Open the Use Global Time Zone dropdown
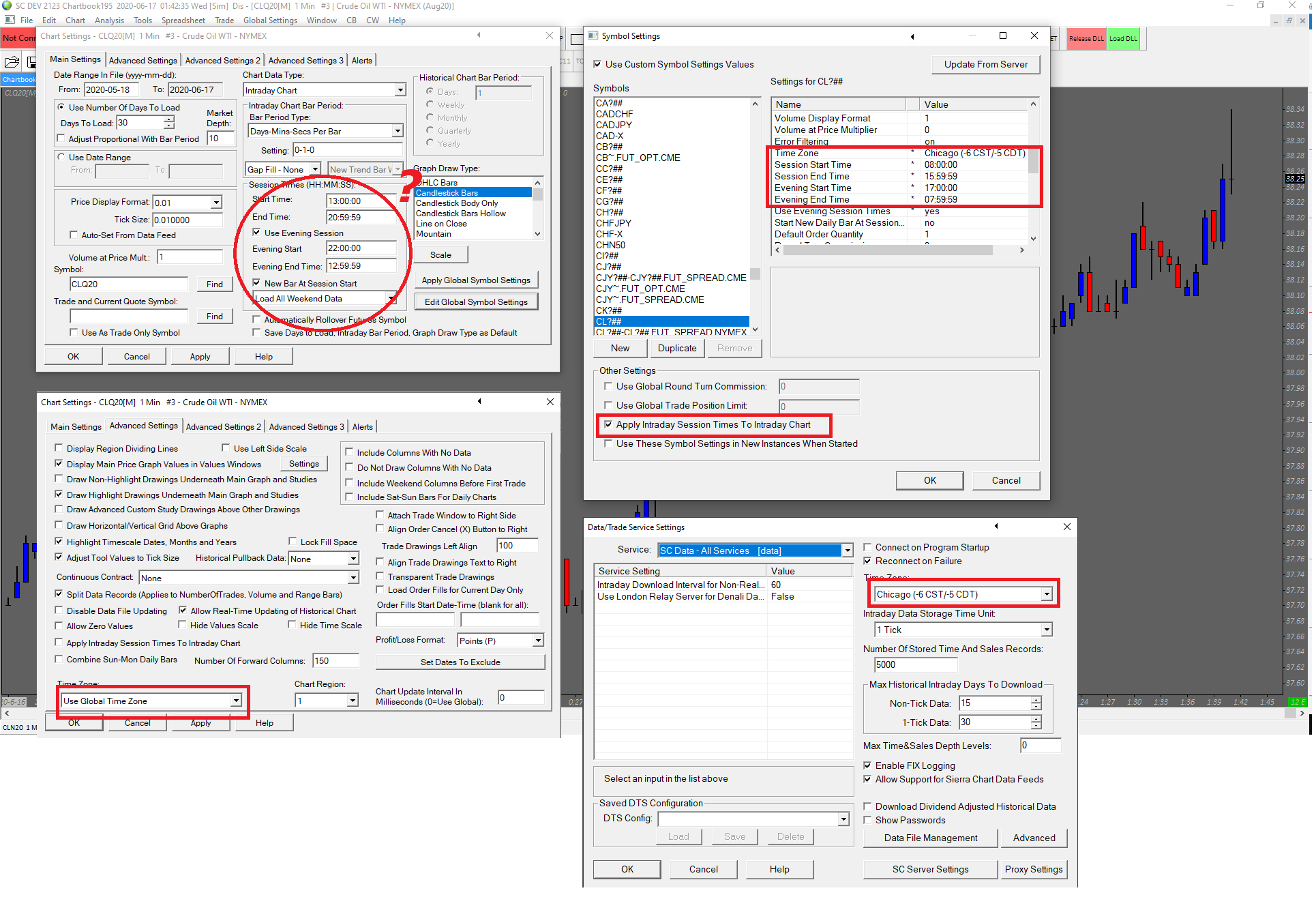Viewport: 1316px width, 910px height. pos(235,701)
